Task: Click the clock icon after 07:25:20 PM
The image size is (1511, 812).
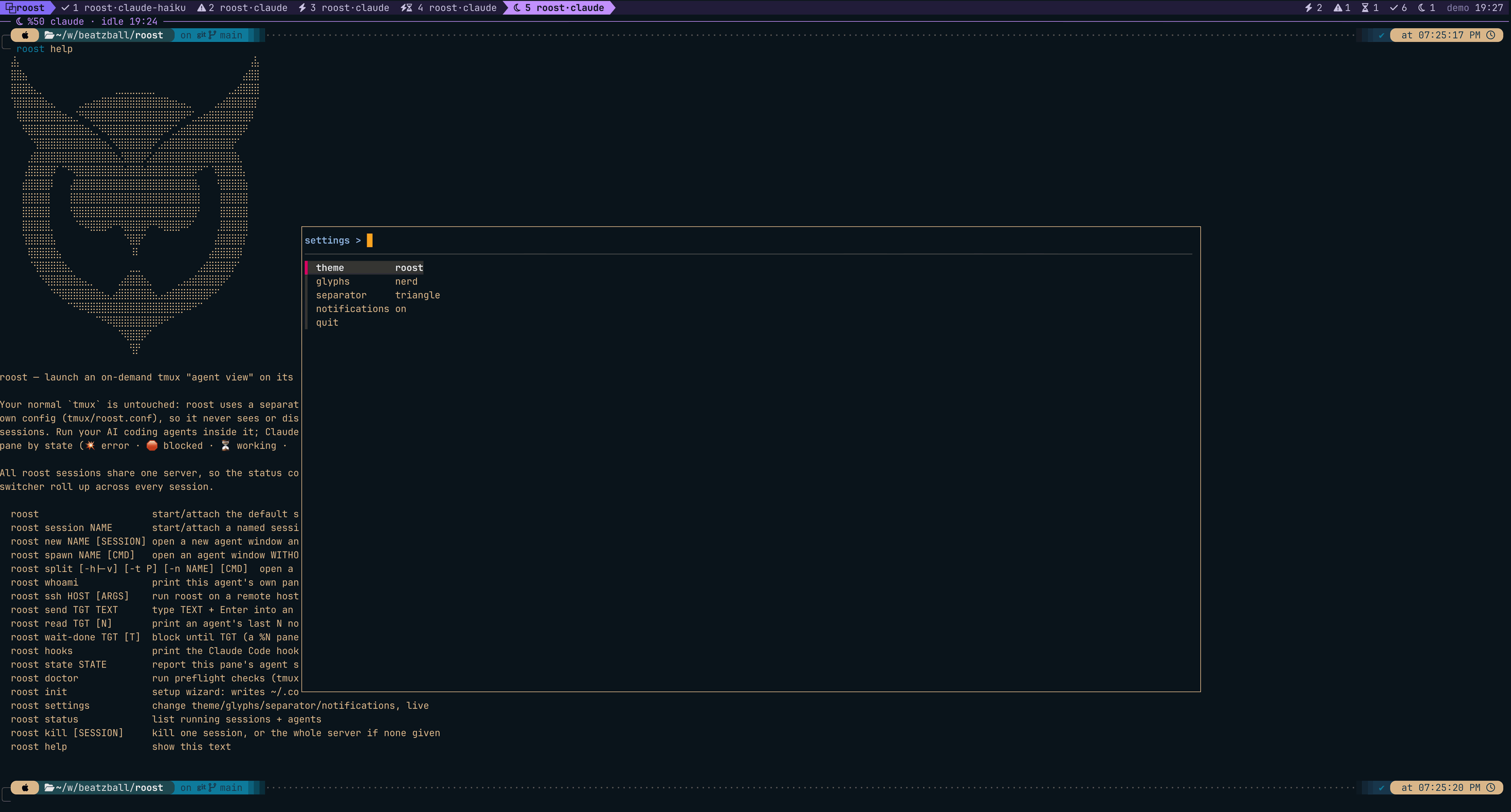Action: click(x=1490, y=787)
